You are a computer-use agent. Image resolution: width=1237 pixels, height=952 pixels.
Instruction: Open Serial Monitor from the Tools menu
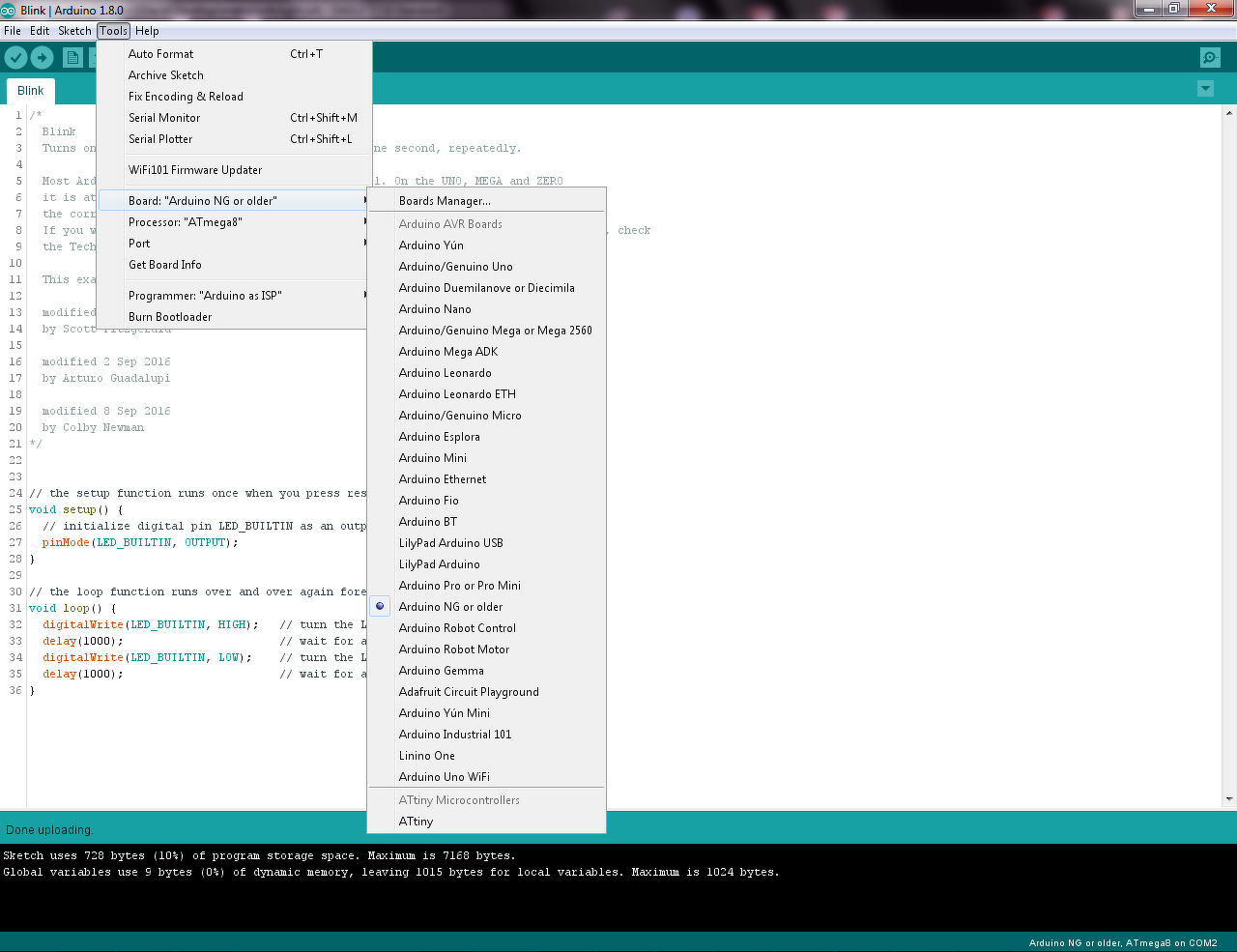click(x=234, y=118)
